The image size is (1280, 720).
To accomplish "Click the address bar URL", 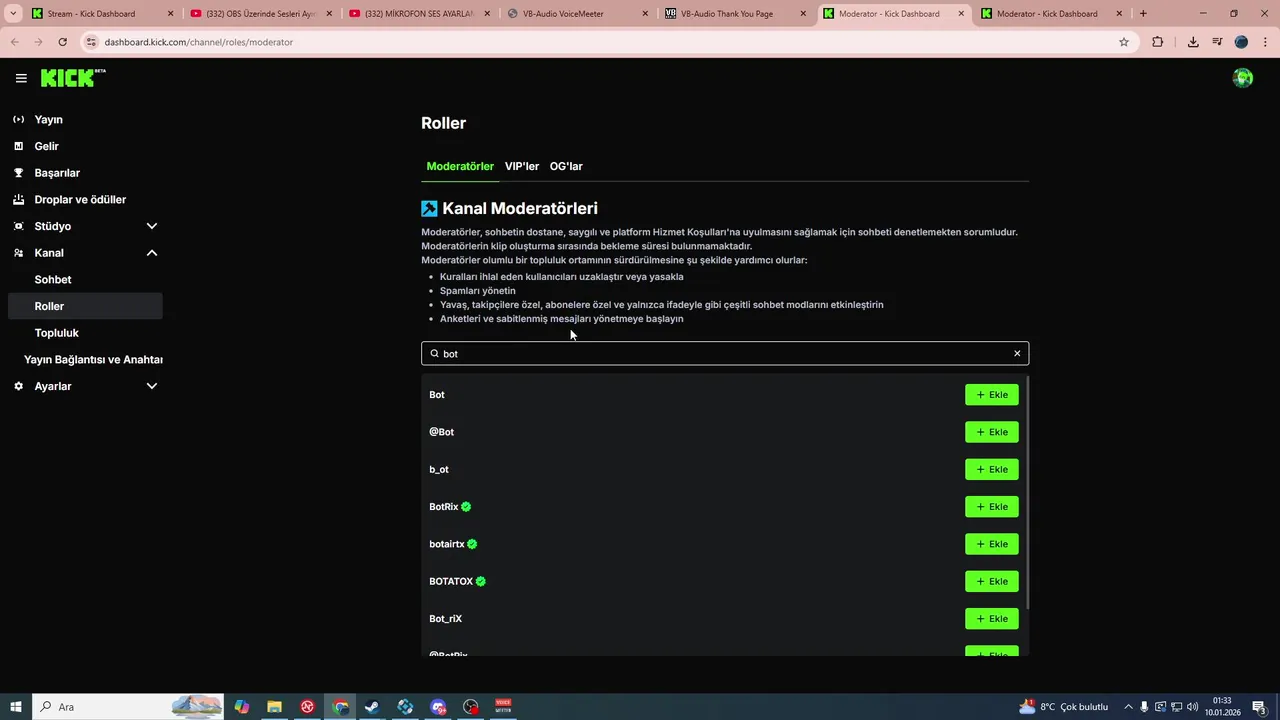I will pyautogui.click(x=198, y=42).
